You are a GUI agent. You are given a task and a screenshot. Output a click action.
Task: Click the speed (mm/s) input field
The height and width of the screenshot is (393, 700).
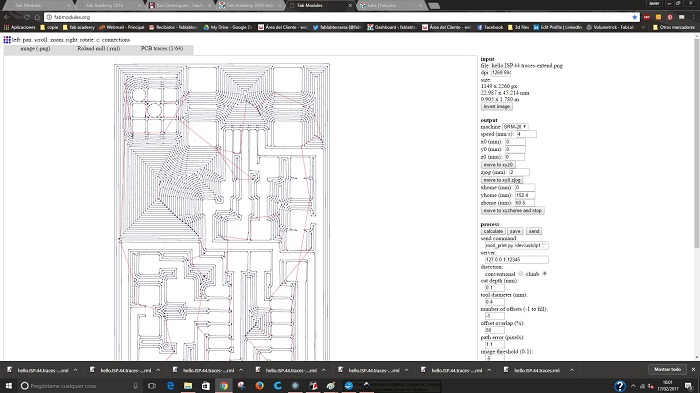526,134
